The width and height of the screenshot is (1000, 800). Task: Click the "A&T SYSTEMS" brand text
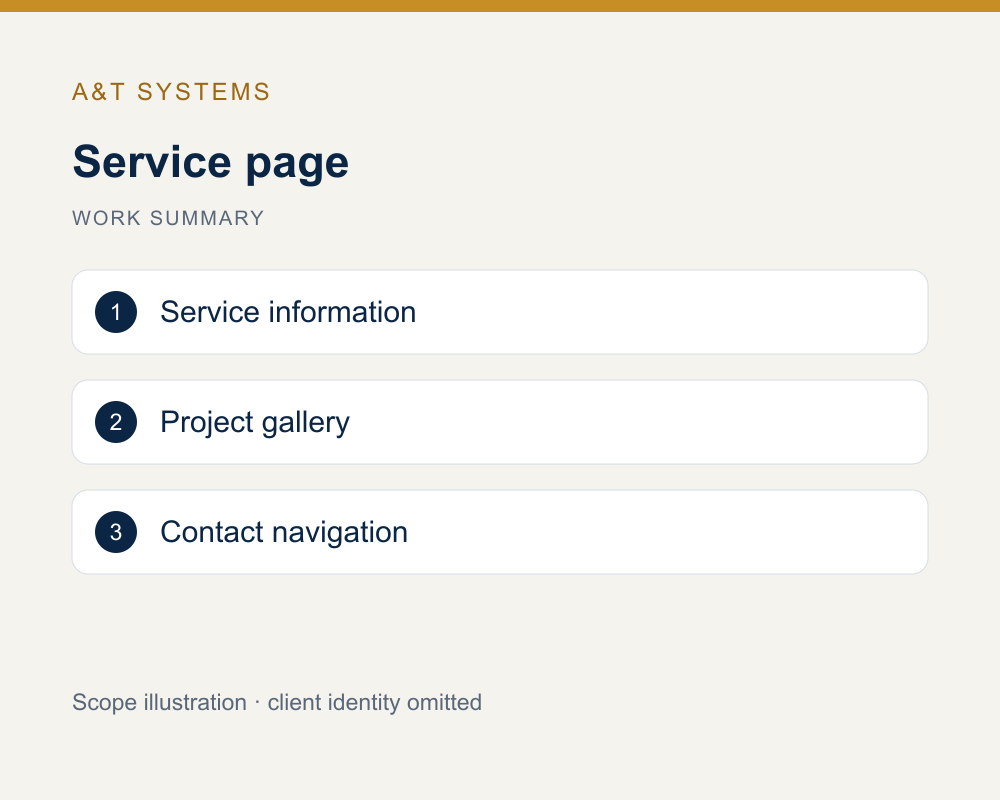[x=172, y=92]
